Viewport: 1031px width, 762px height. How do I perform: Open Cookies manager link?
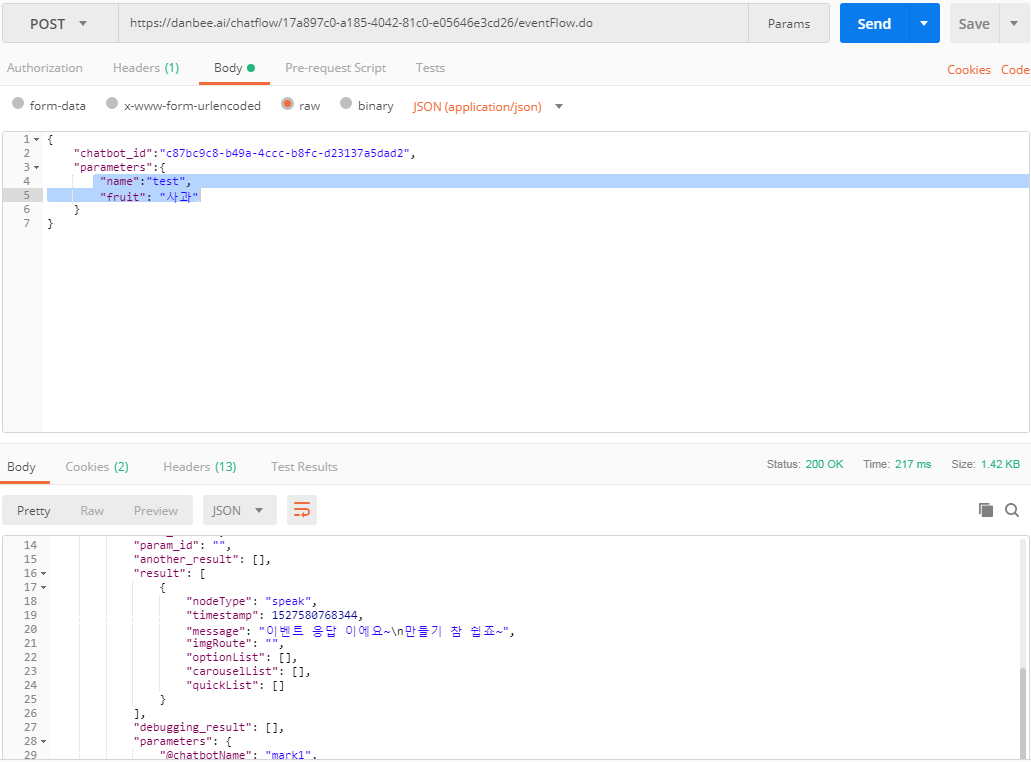pos(969,70)
